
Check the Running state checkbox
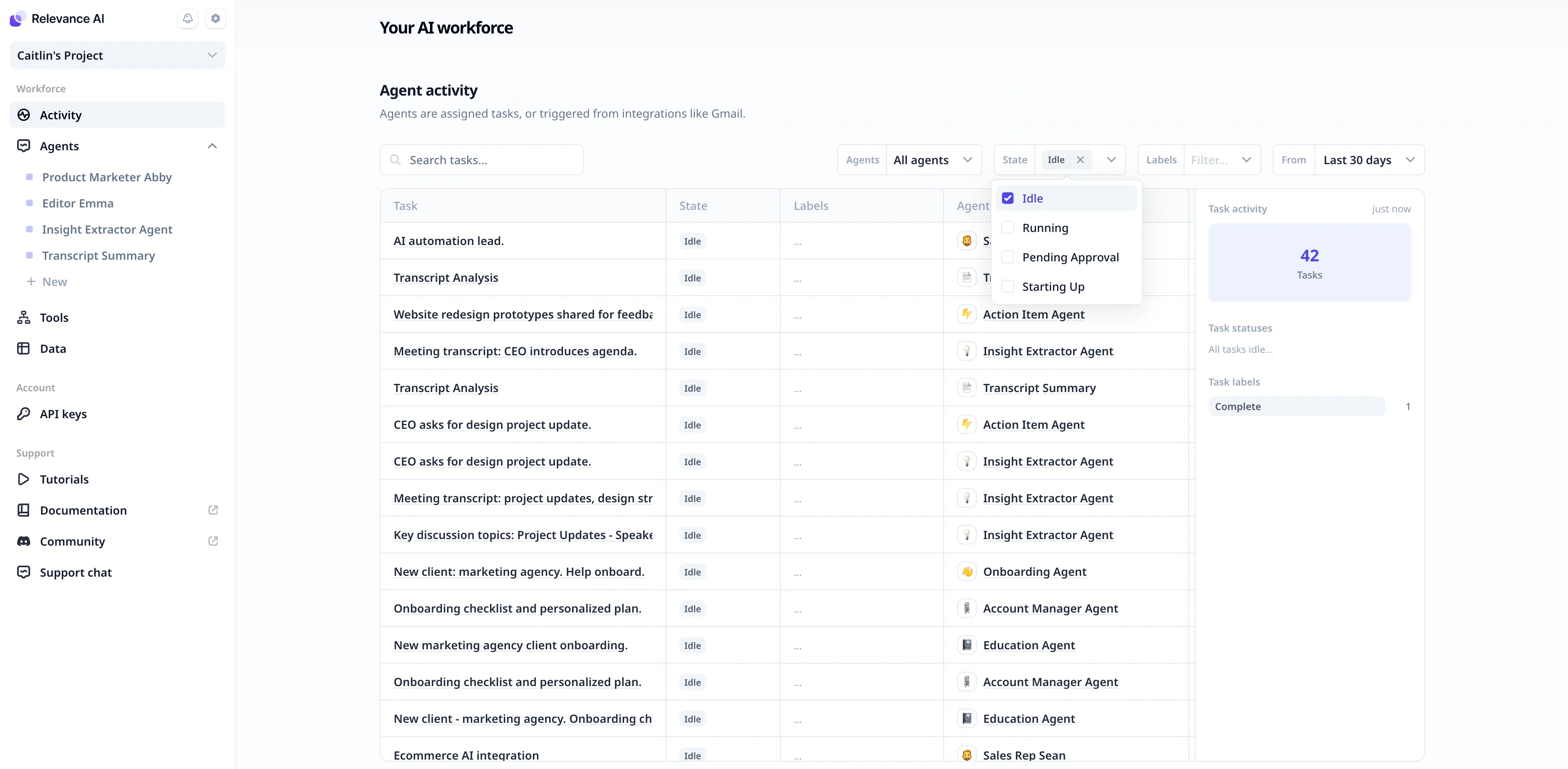1008,228
